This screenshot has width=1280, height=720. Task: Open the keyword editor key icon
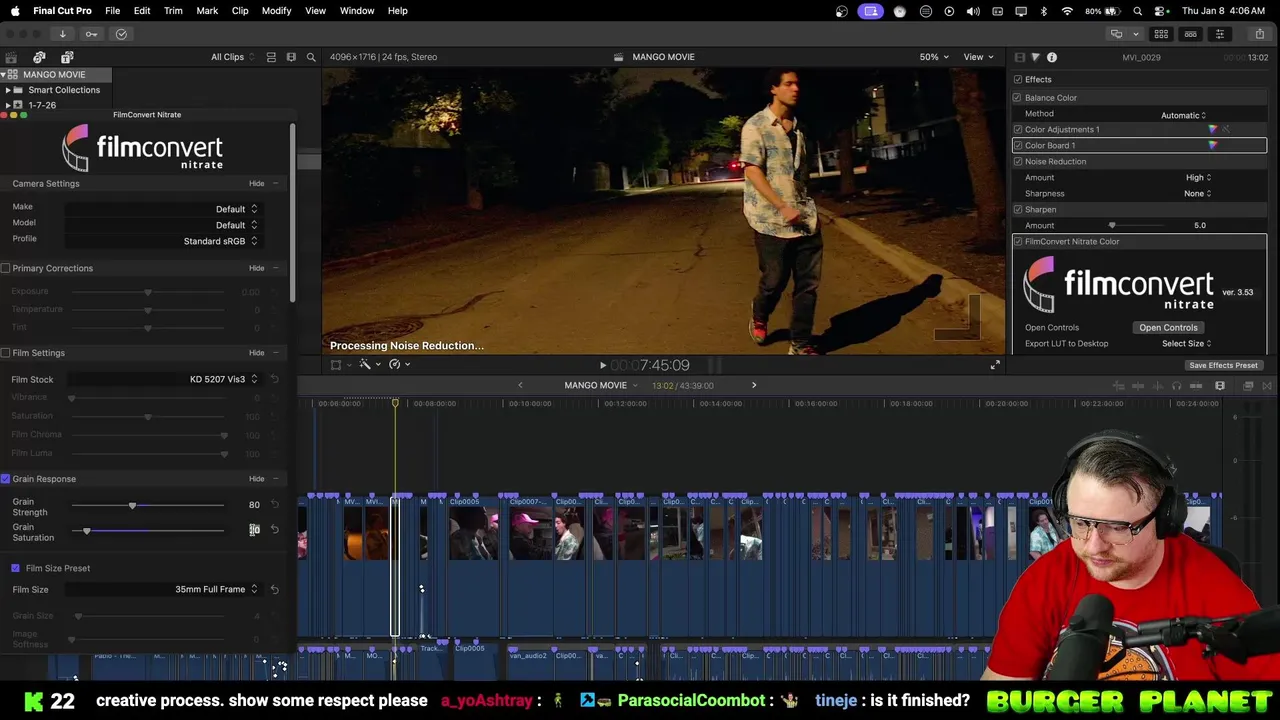coord(91,34)
